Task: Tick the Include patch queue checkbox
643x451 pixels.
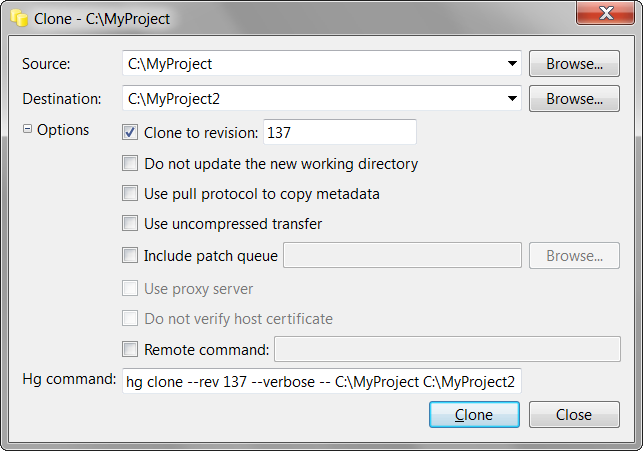Action: (130, 255)
